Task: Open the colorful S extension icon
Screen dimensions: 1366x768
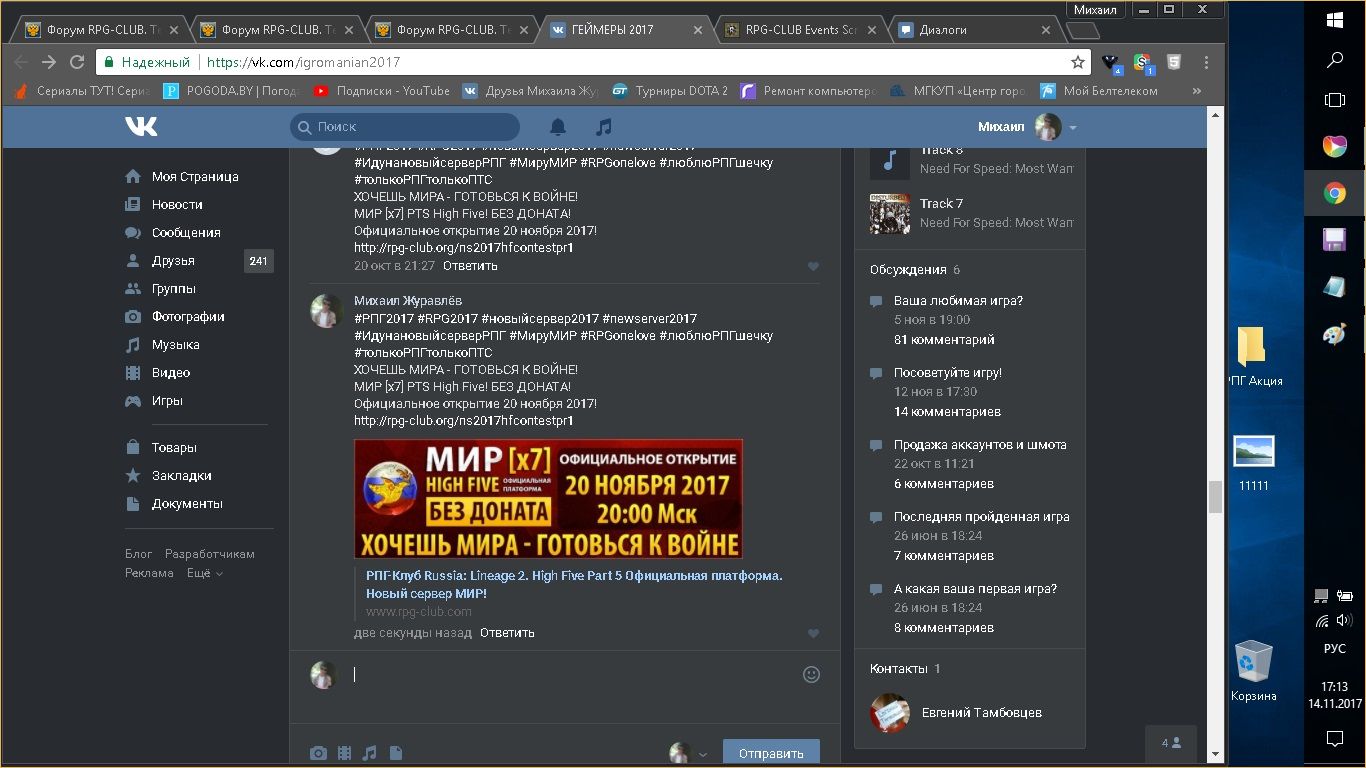Action: (1143, 63)
